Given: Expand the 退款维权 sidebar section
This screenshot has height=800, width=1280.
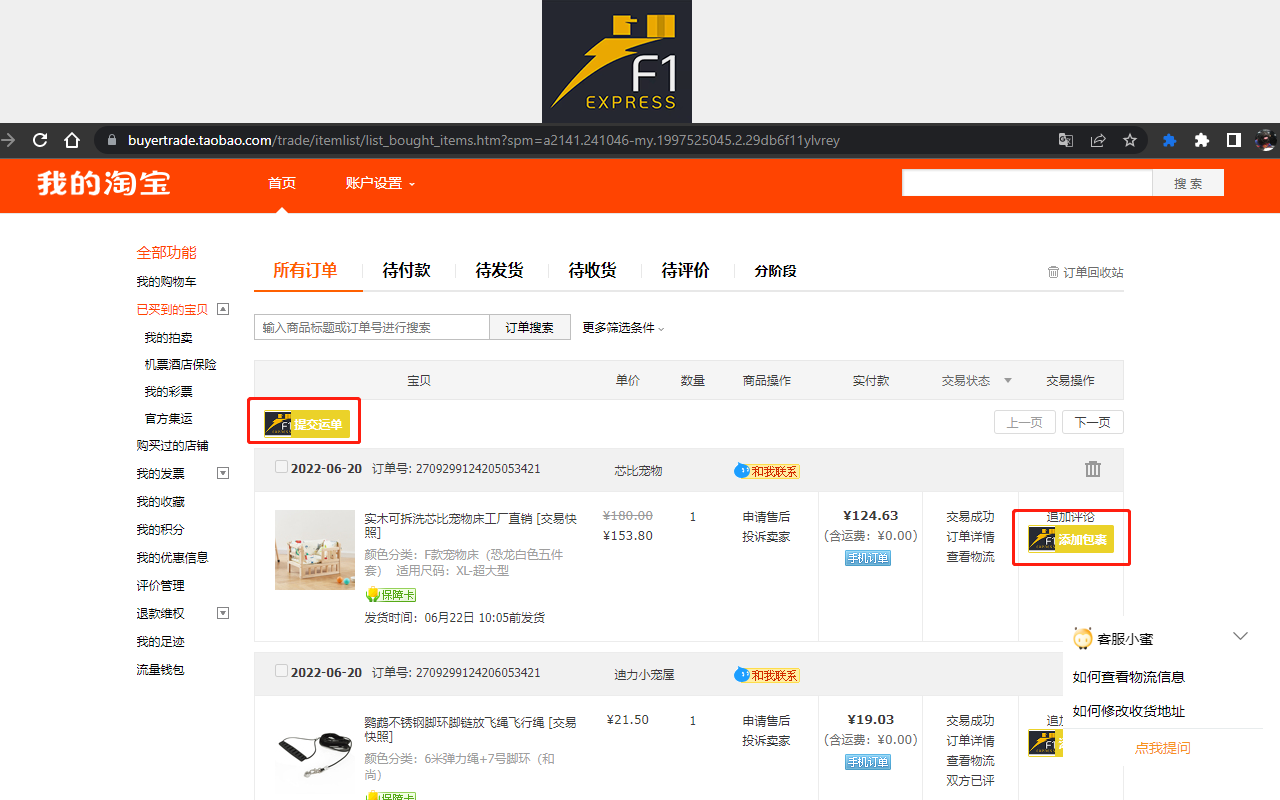Looking at the screenshot, I should pos(223,613).
